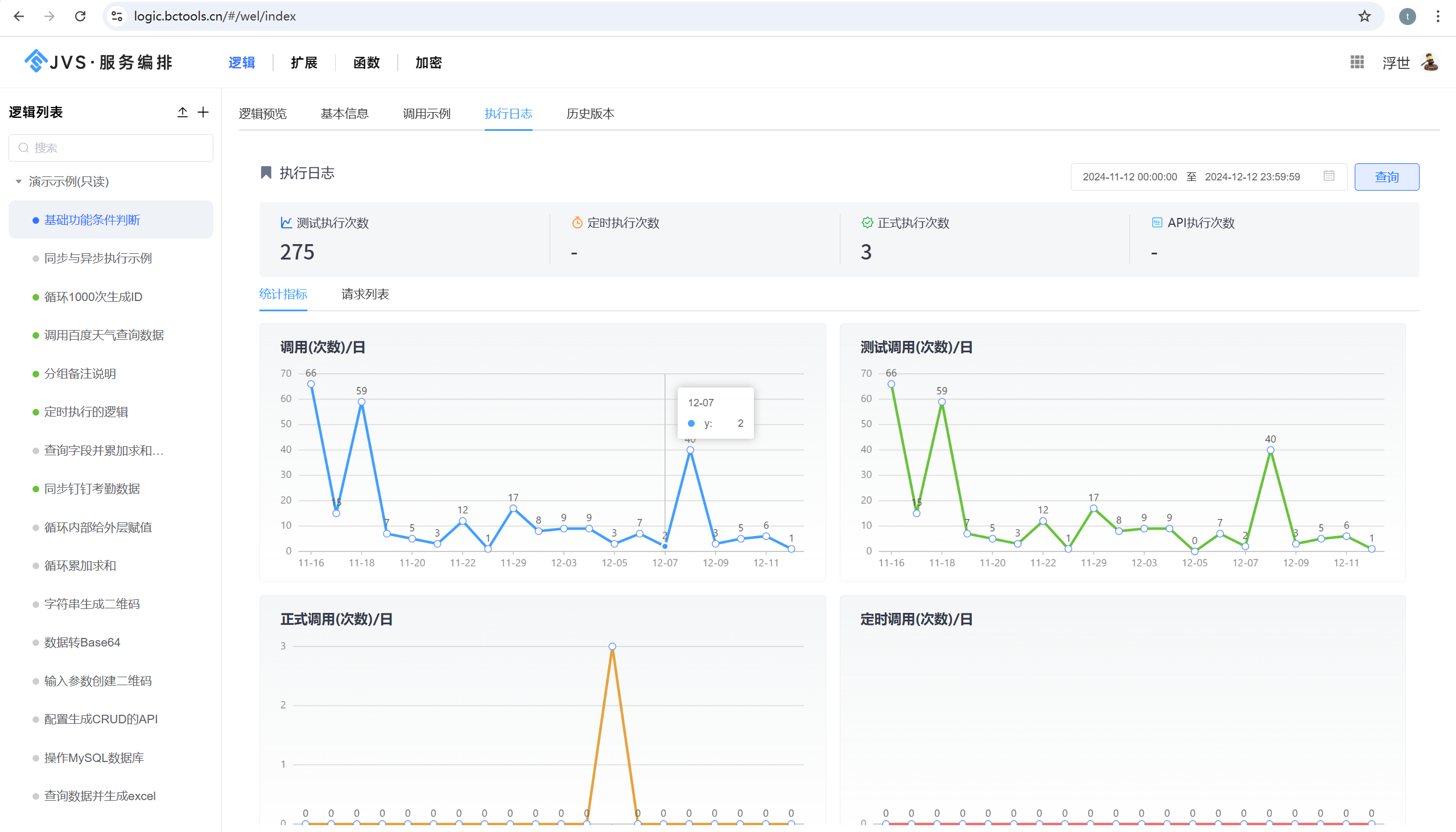
Task: Open the 历史版本 tab
Action: [590, 114]
